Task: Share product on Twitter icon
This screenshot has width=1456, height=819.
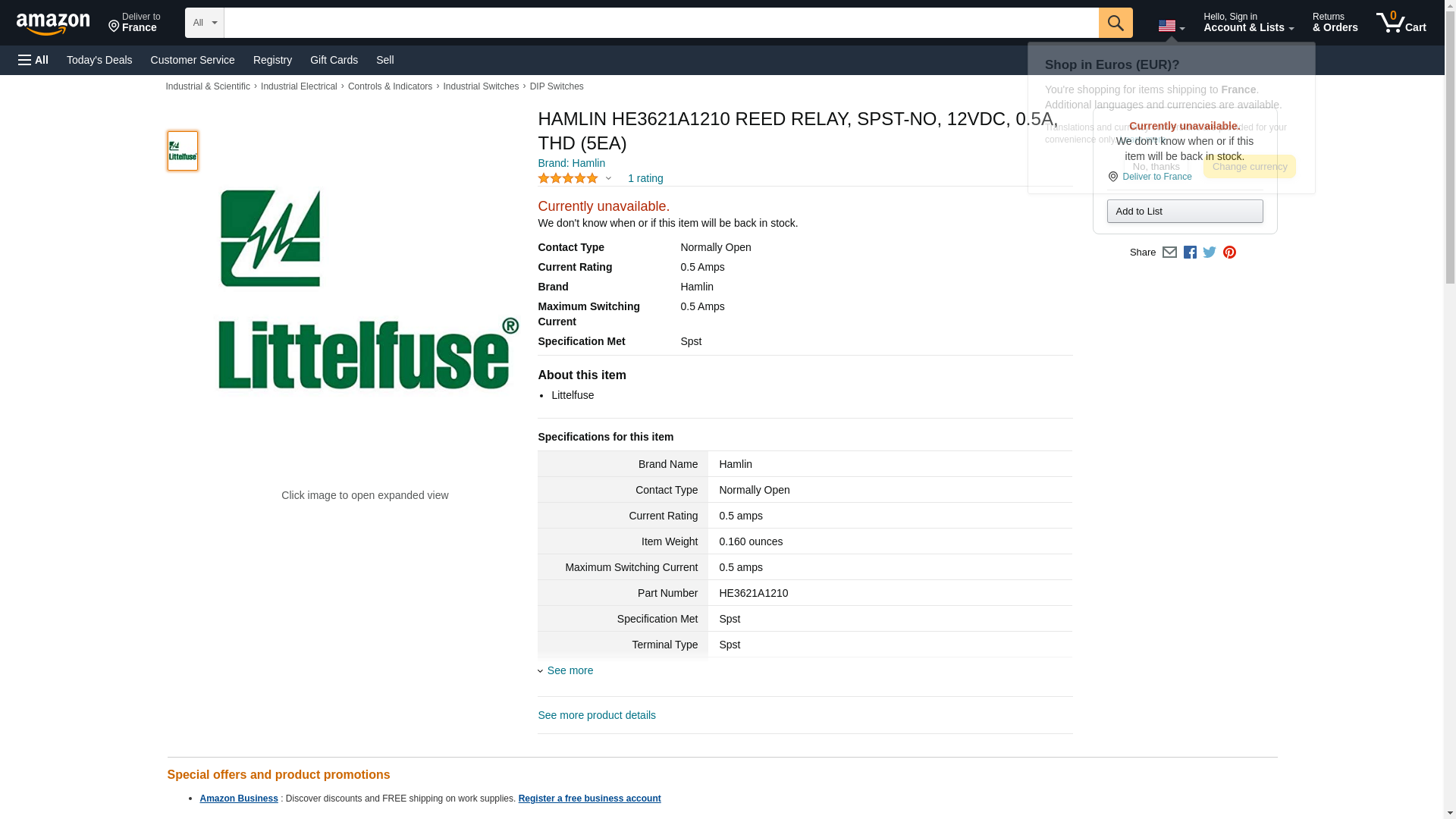Action: 1210,253
